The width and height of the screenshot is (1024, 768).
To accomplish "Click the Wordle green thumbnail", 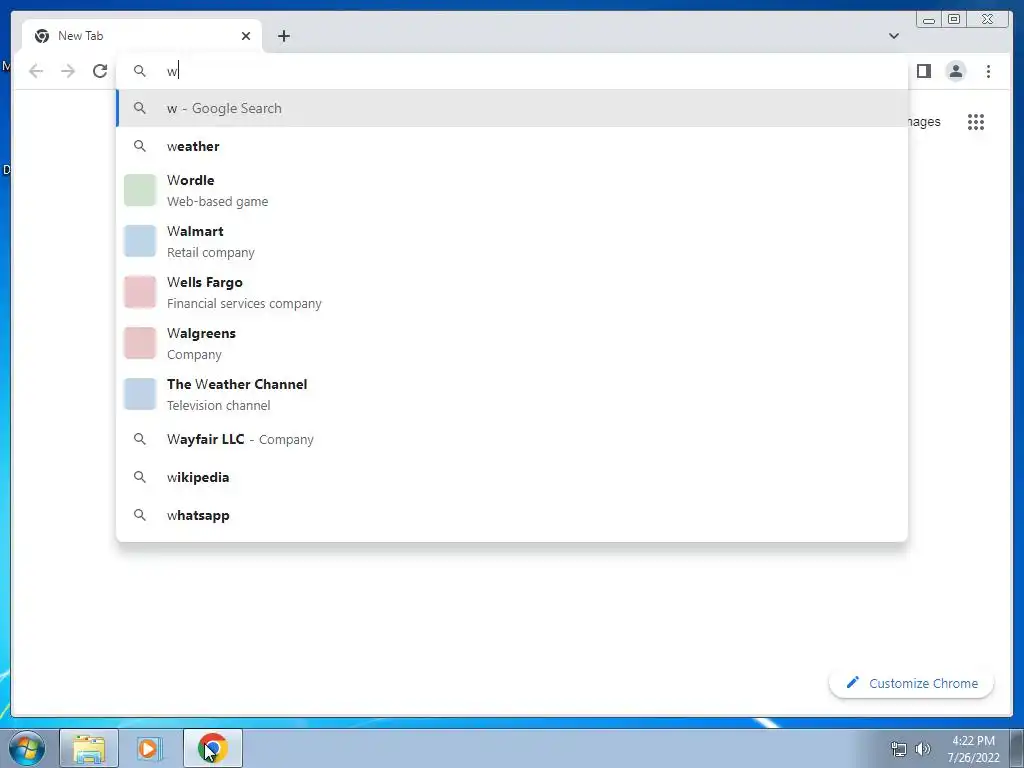I will (x=140, y=191).
